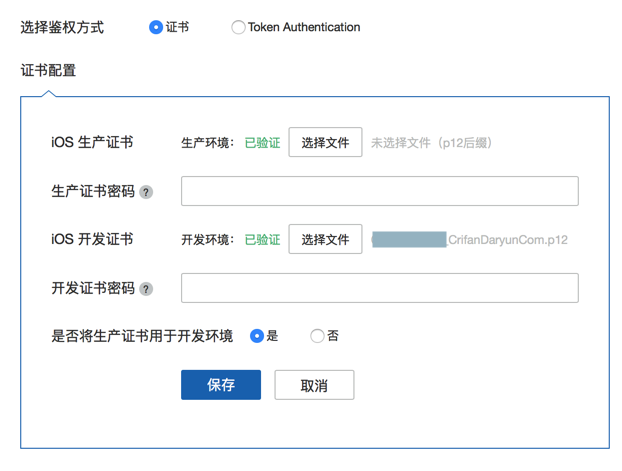Select 是 to use production certificate
The width and height of the screenshot is (622, 471).
[x=257, y=336]
